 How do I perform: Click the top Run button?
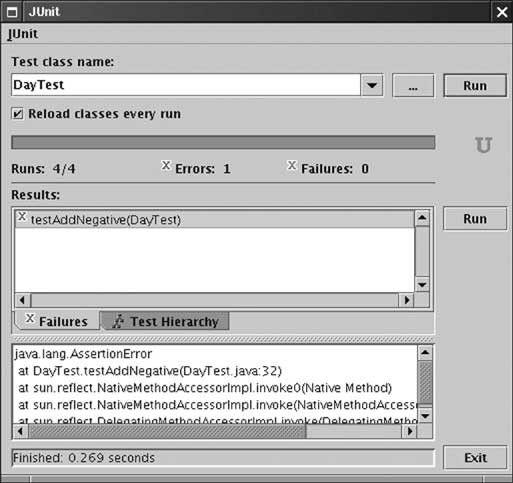point(475,86)
